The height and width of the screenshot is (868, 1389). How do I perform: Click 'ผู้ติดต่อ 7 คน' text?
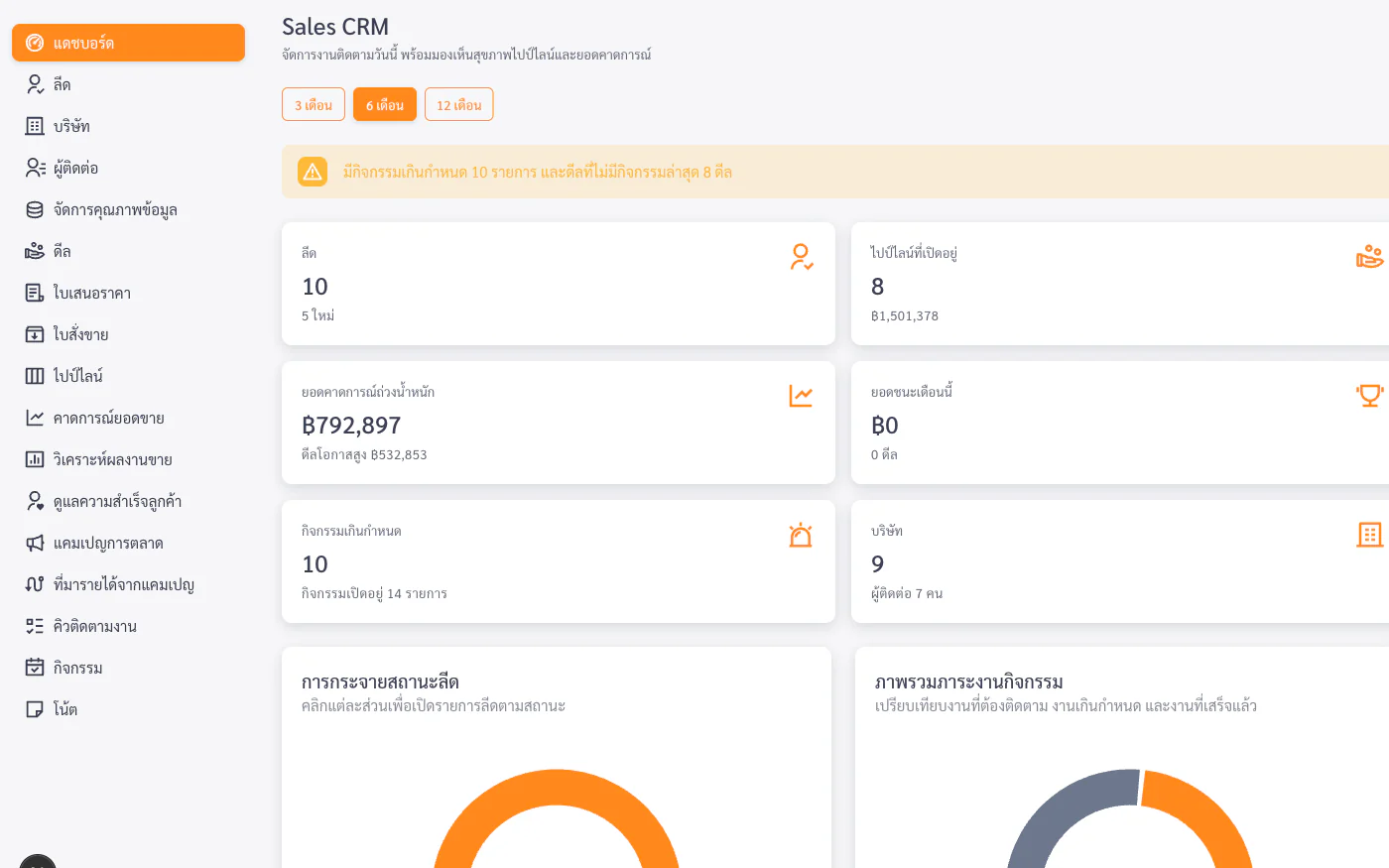[x=907, y=593]
